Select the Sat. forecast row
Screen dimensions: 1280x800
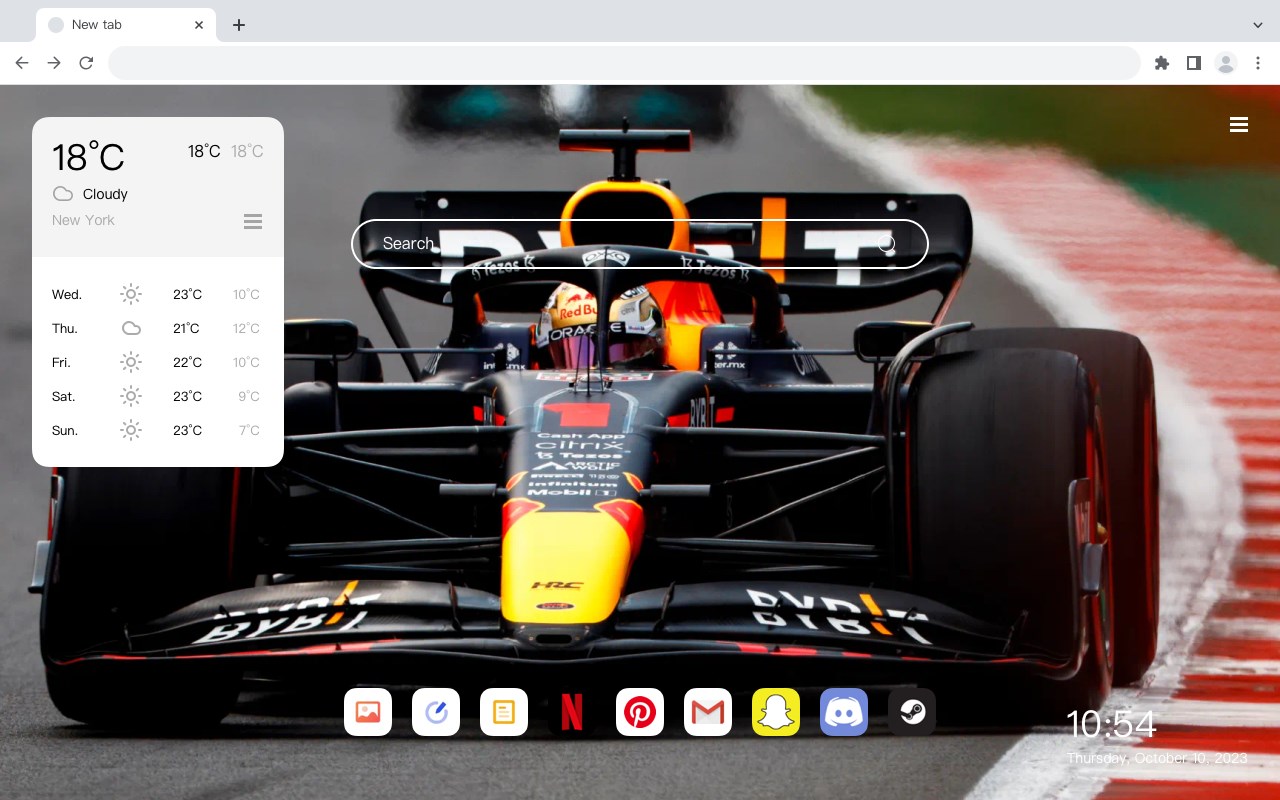(158, 396)
